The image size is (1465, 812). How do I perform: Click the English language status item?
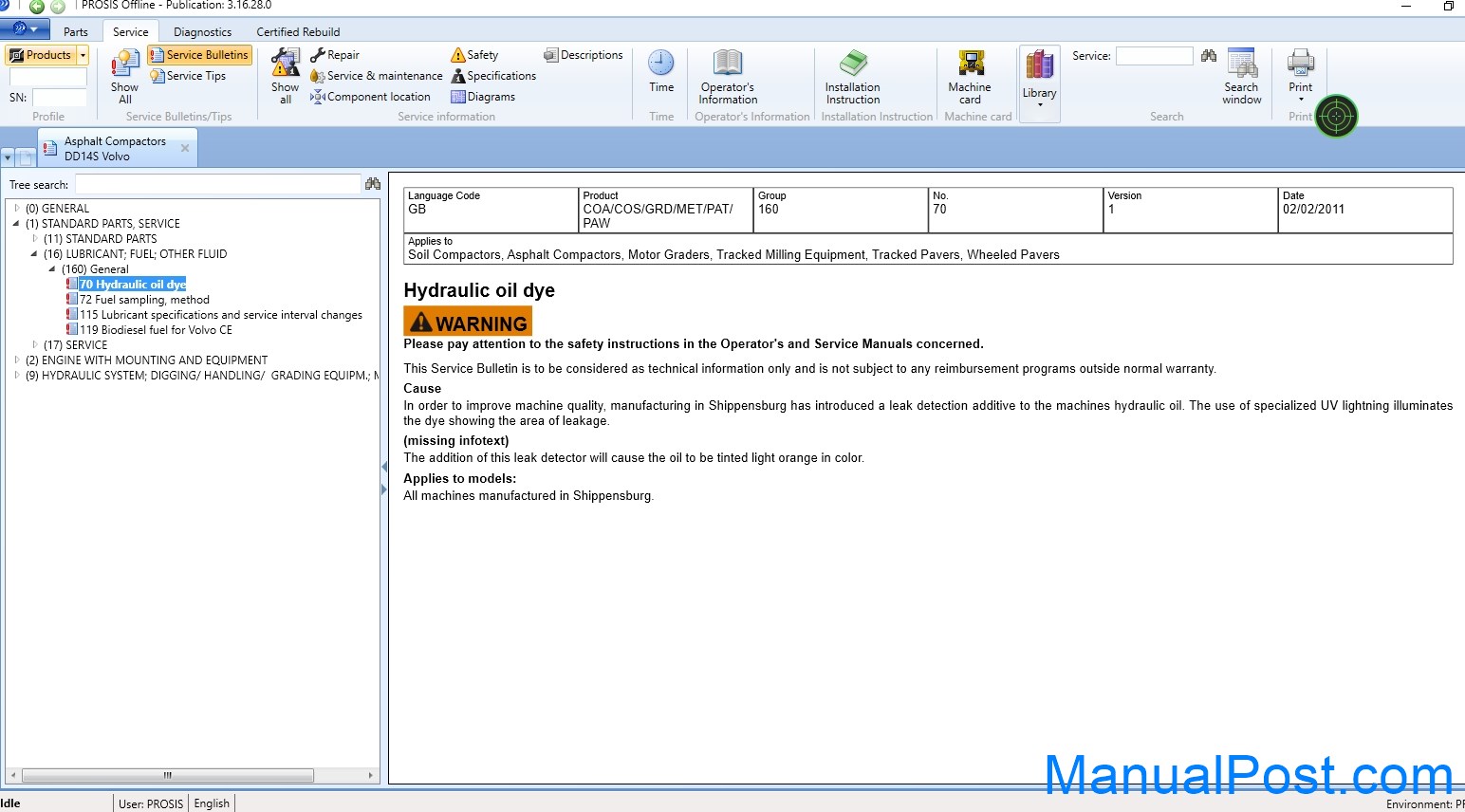(212, 803)
